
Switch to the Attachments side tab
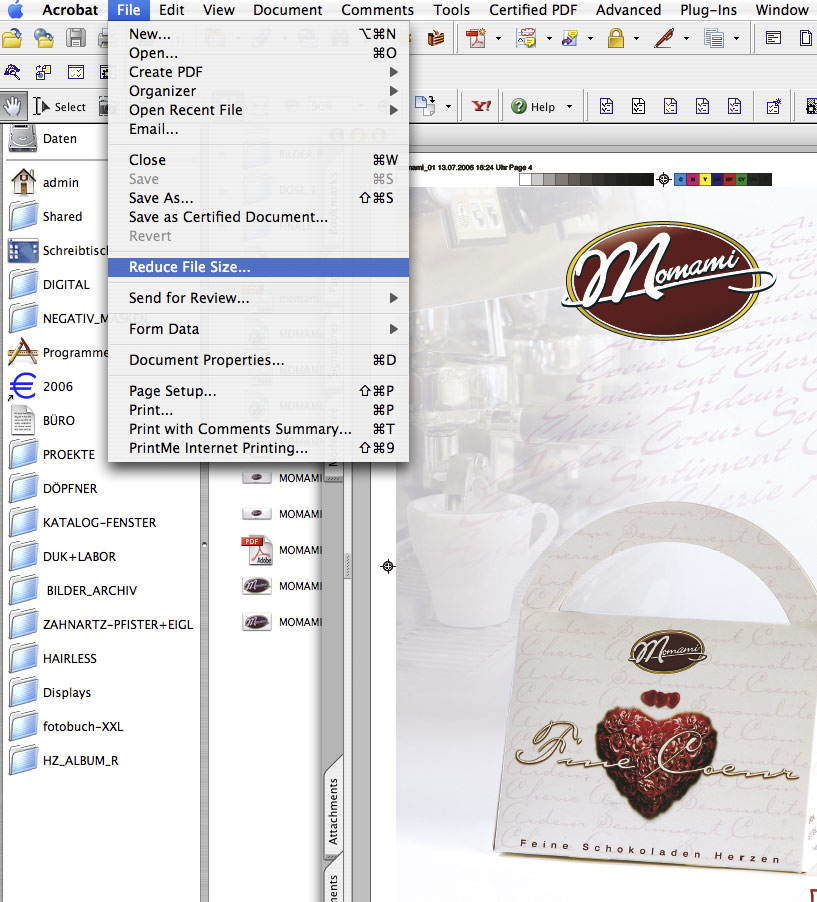(334, 811)
